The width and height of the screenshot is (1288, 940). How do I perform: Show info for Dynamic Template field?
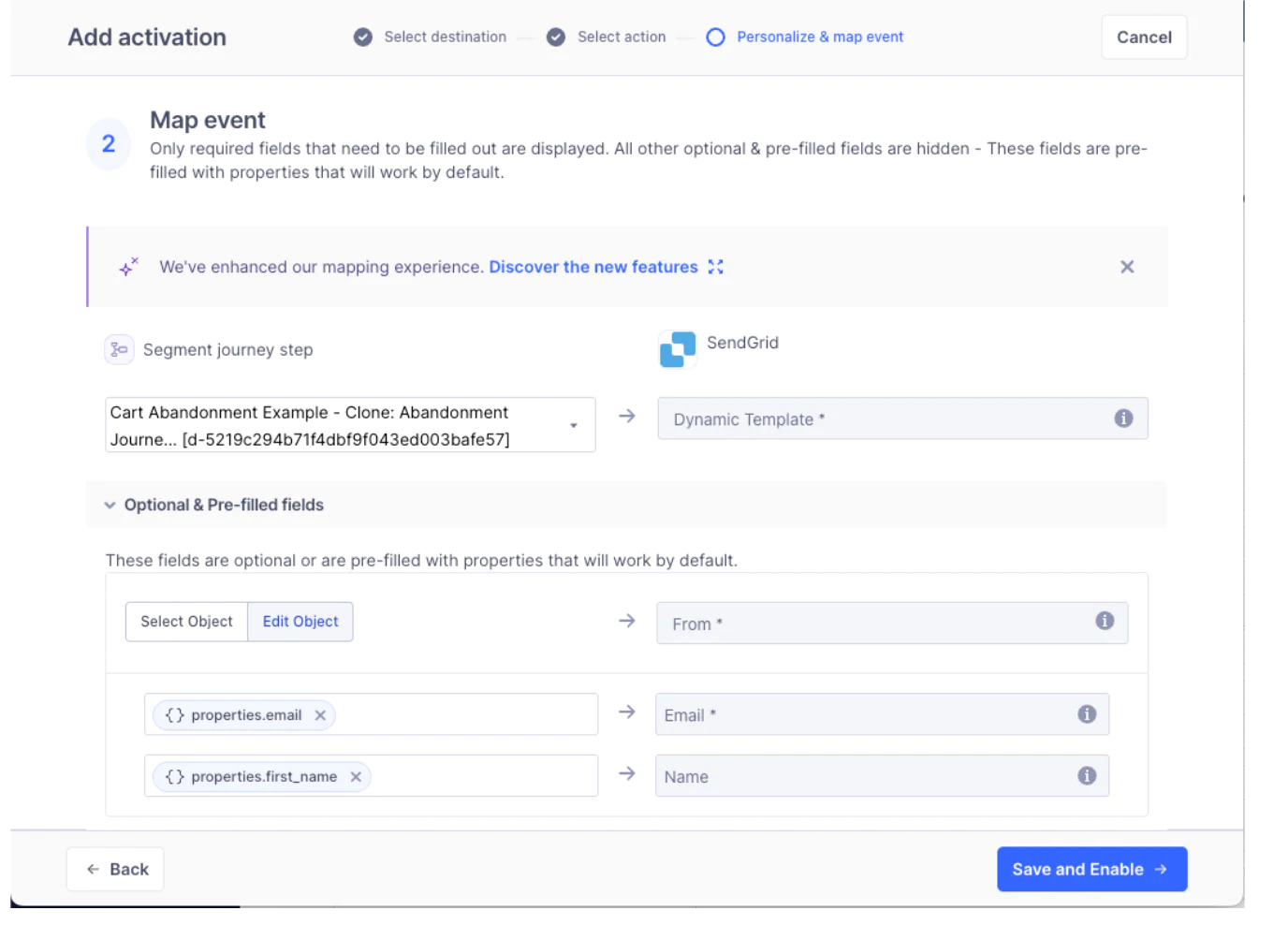[x=1123, y=419]
